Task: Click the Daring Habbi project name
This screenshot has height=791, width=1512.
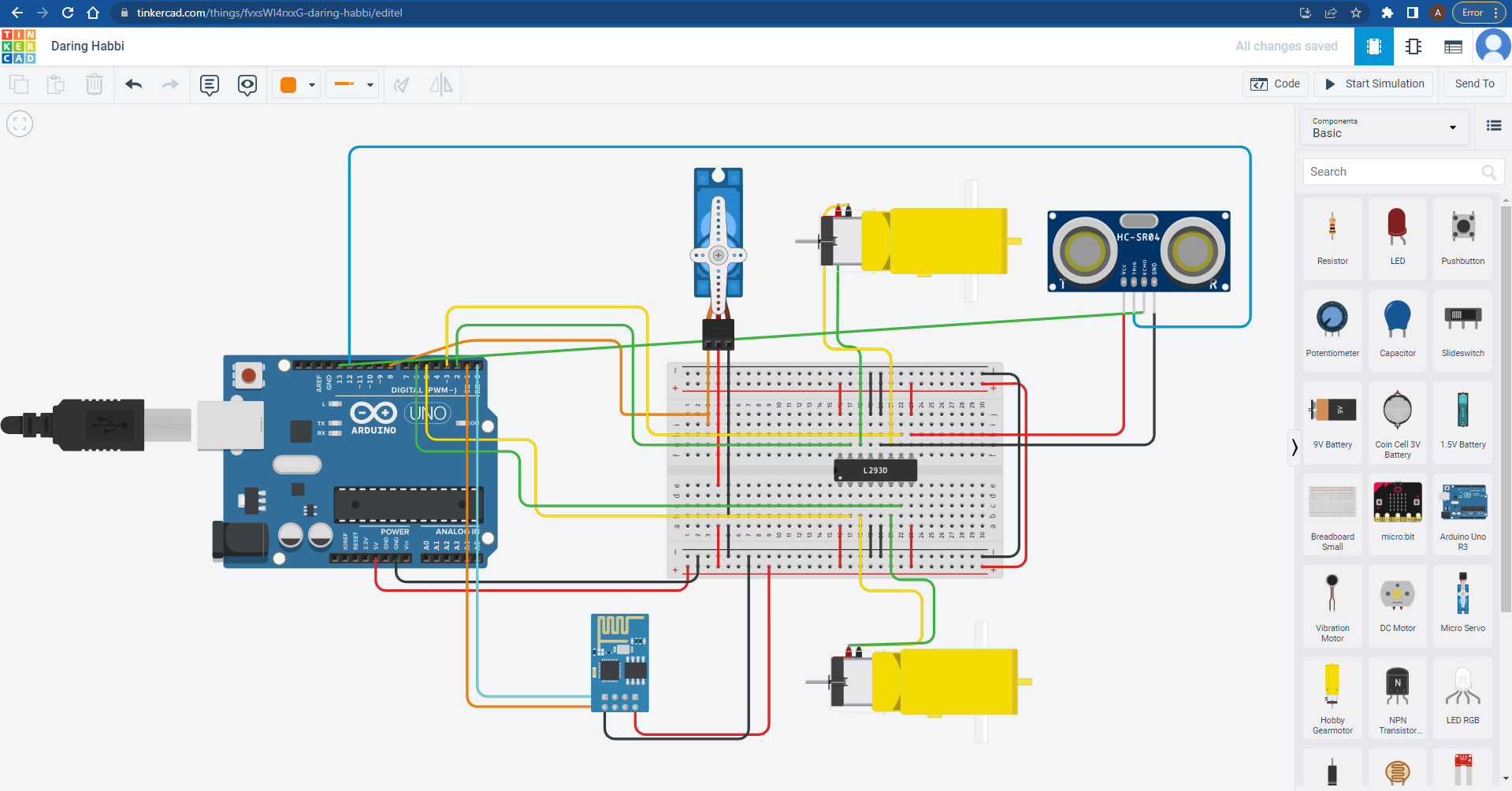Action: pyautogui.click(x=87, y=46)
